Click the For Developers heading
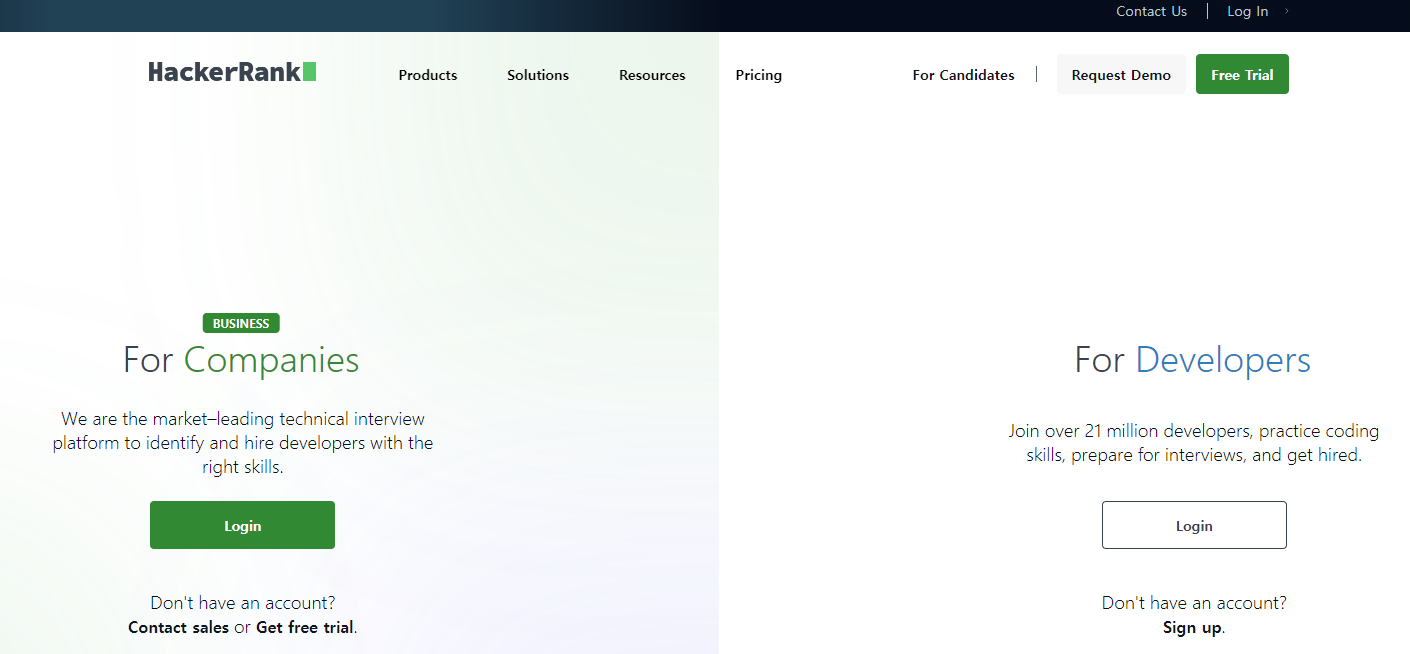The height and width of the screenshot is (654, 1410). click(1193, 360)
